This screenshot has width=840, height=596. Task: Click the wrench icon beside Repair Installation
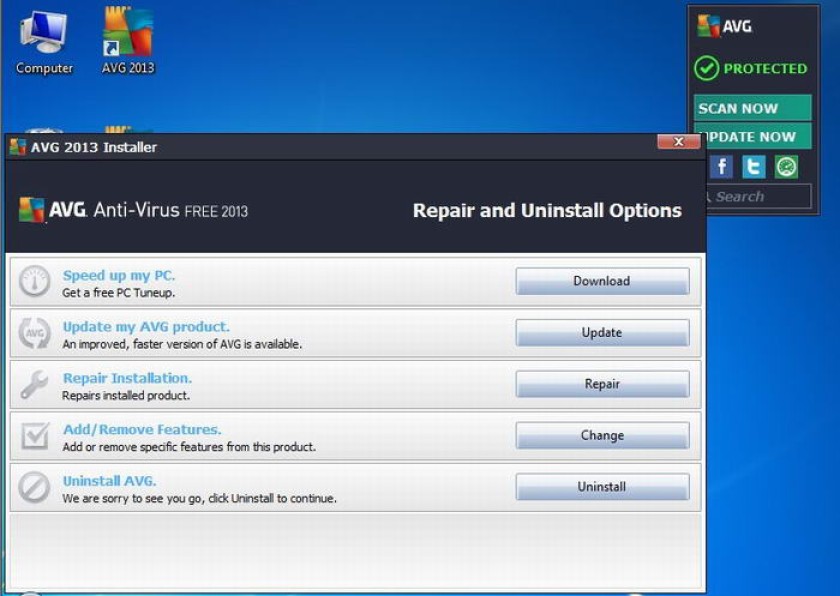(34, 384)
